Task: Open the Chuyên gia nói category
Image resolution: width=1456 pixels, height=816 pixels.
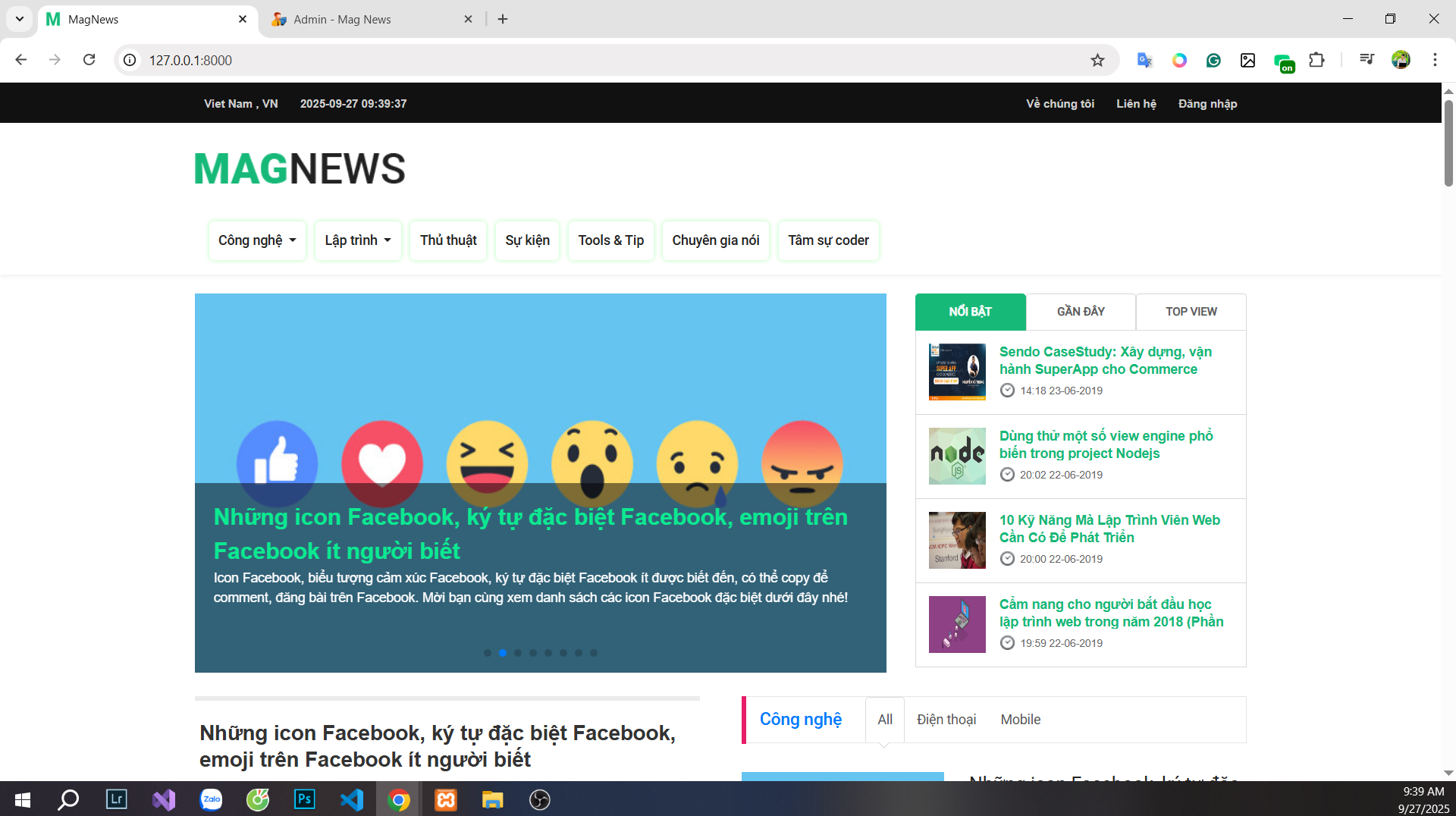Action: click(x=715, y=240)
